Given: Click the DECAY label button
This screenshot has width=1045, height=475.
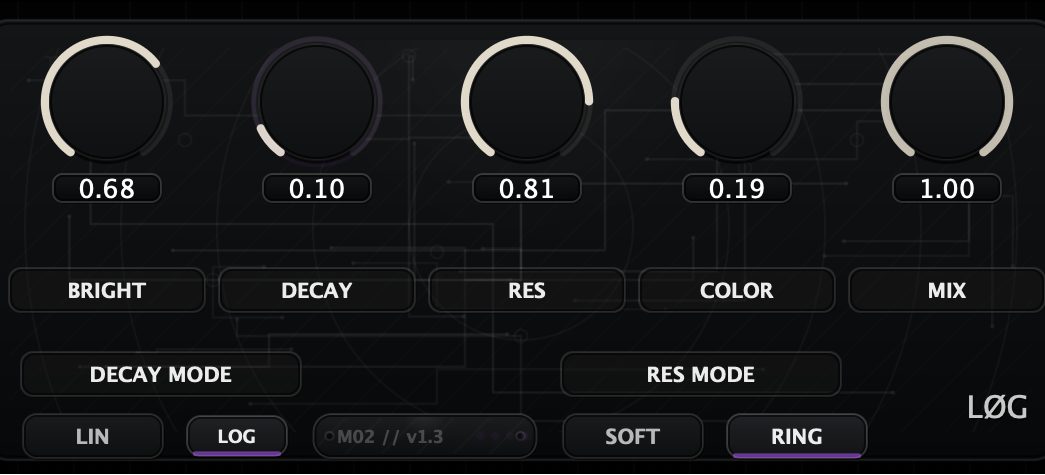Looking at the screenshot, I should (x=317, y=290).
